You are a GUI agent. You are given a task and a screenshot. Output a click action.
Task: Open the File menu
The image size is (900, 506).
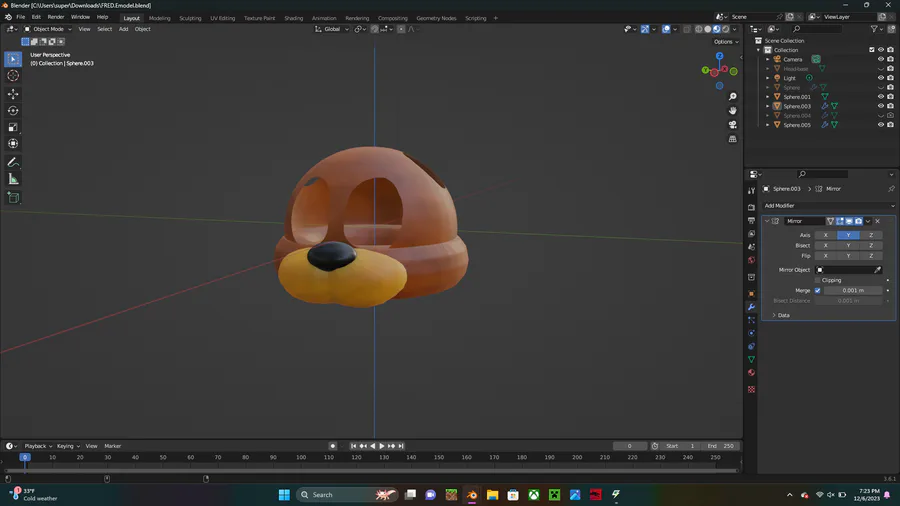point(21,17)
